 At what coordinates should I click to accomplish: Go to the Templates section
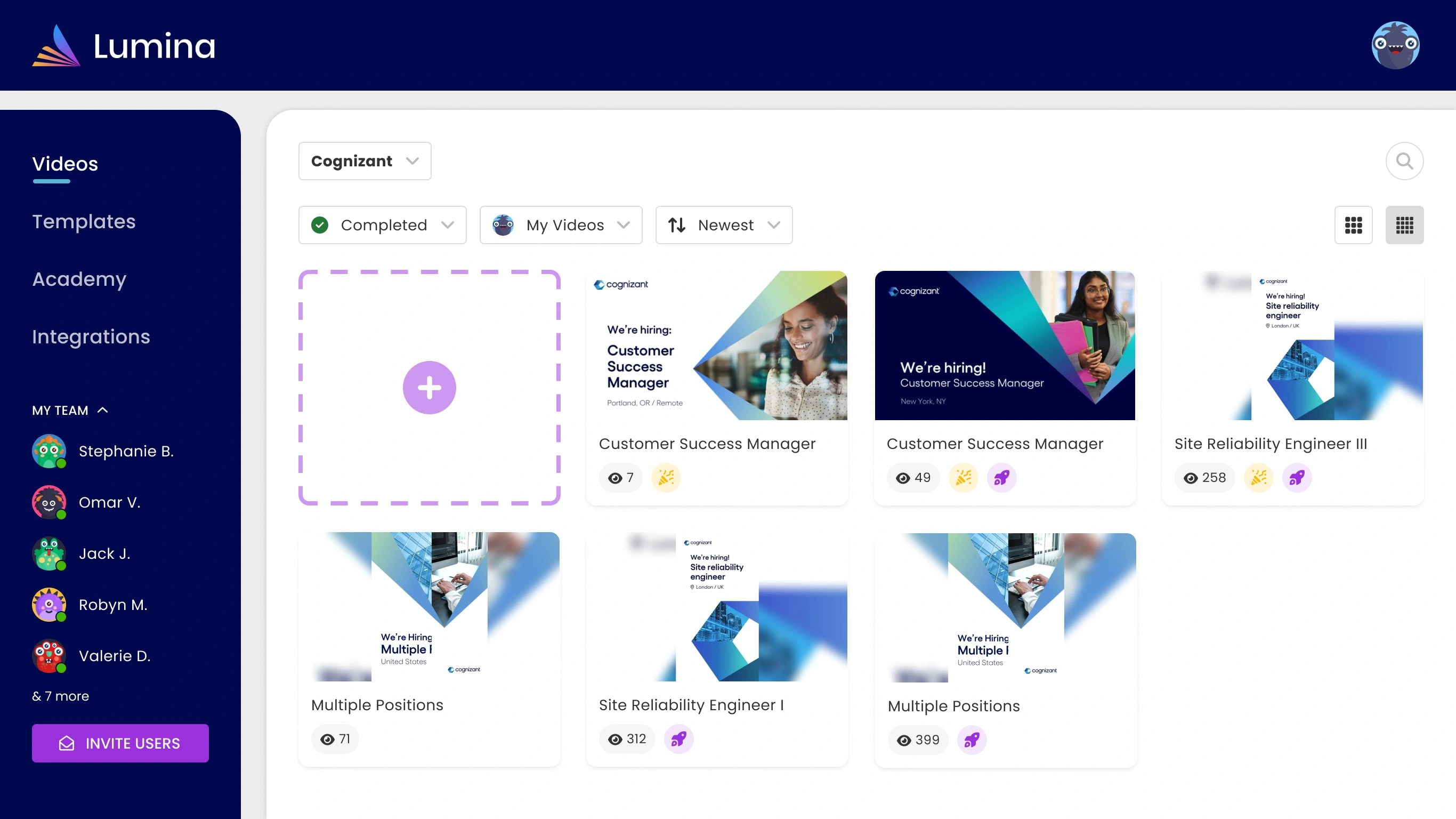pyautogui.click(x=84, y=222)
